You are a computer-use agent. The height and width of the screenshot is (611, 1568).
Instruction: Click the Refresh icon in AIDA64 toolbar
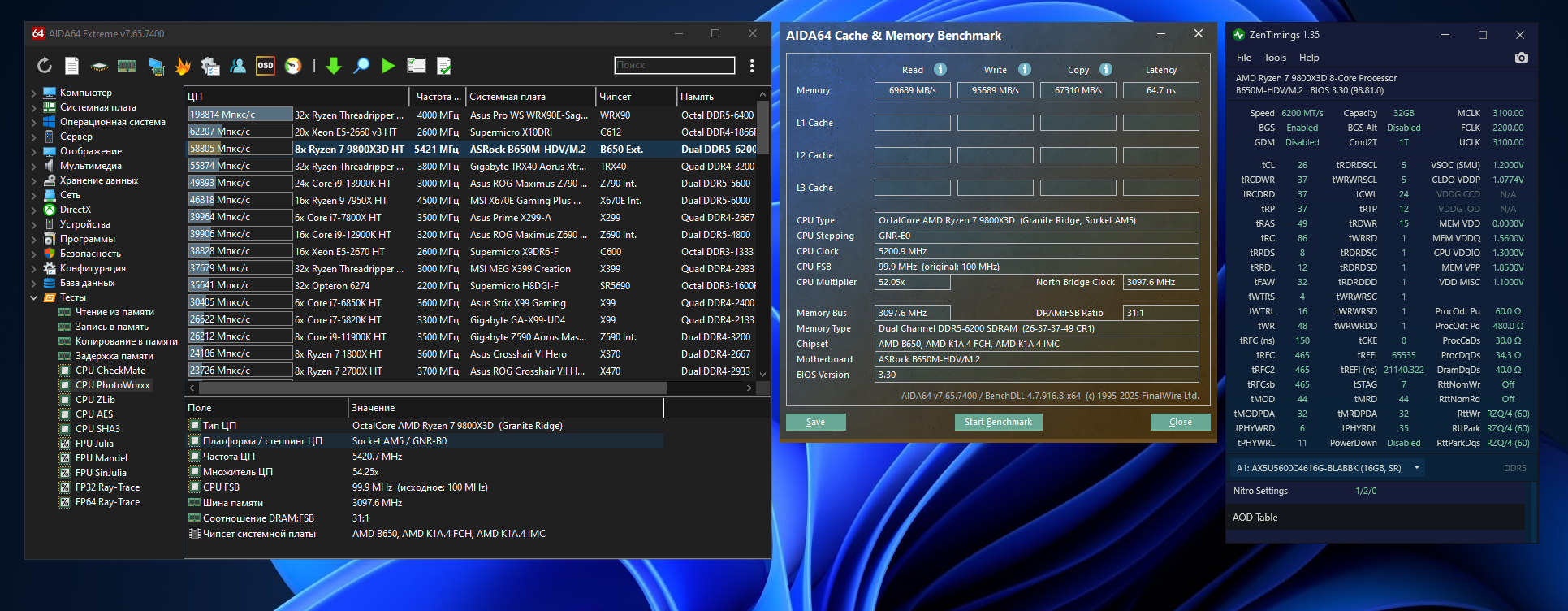[45, 66]
